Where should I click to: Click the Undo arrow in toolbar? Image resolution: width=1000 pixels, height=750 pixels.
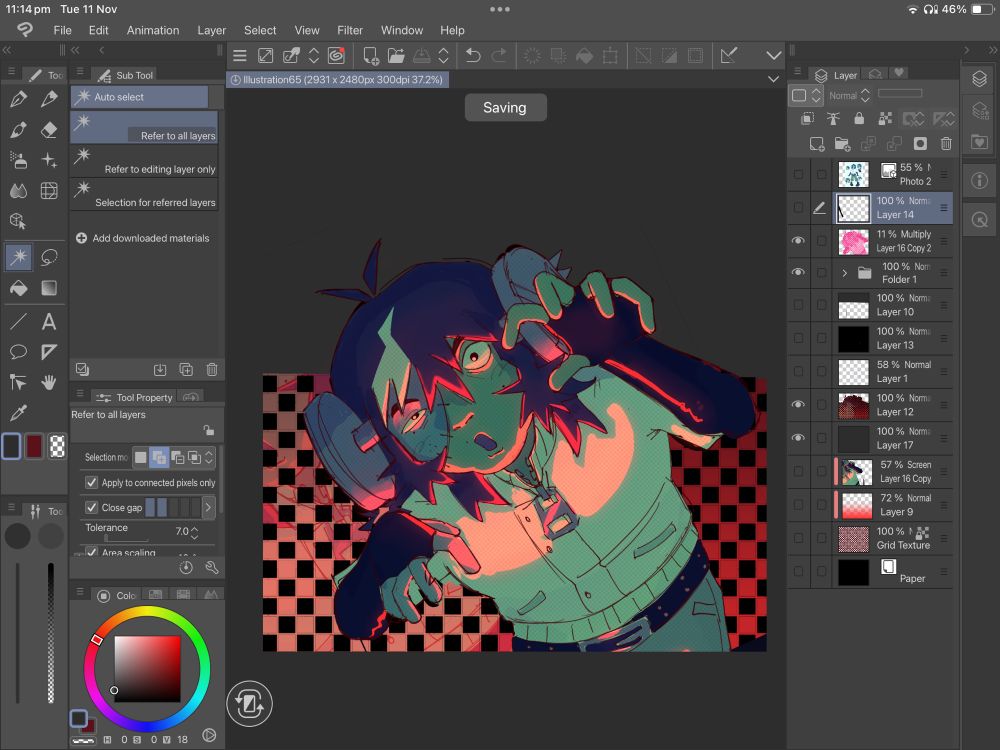(x=473, y=56)
